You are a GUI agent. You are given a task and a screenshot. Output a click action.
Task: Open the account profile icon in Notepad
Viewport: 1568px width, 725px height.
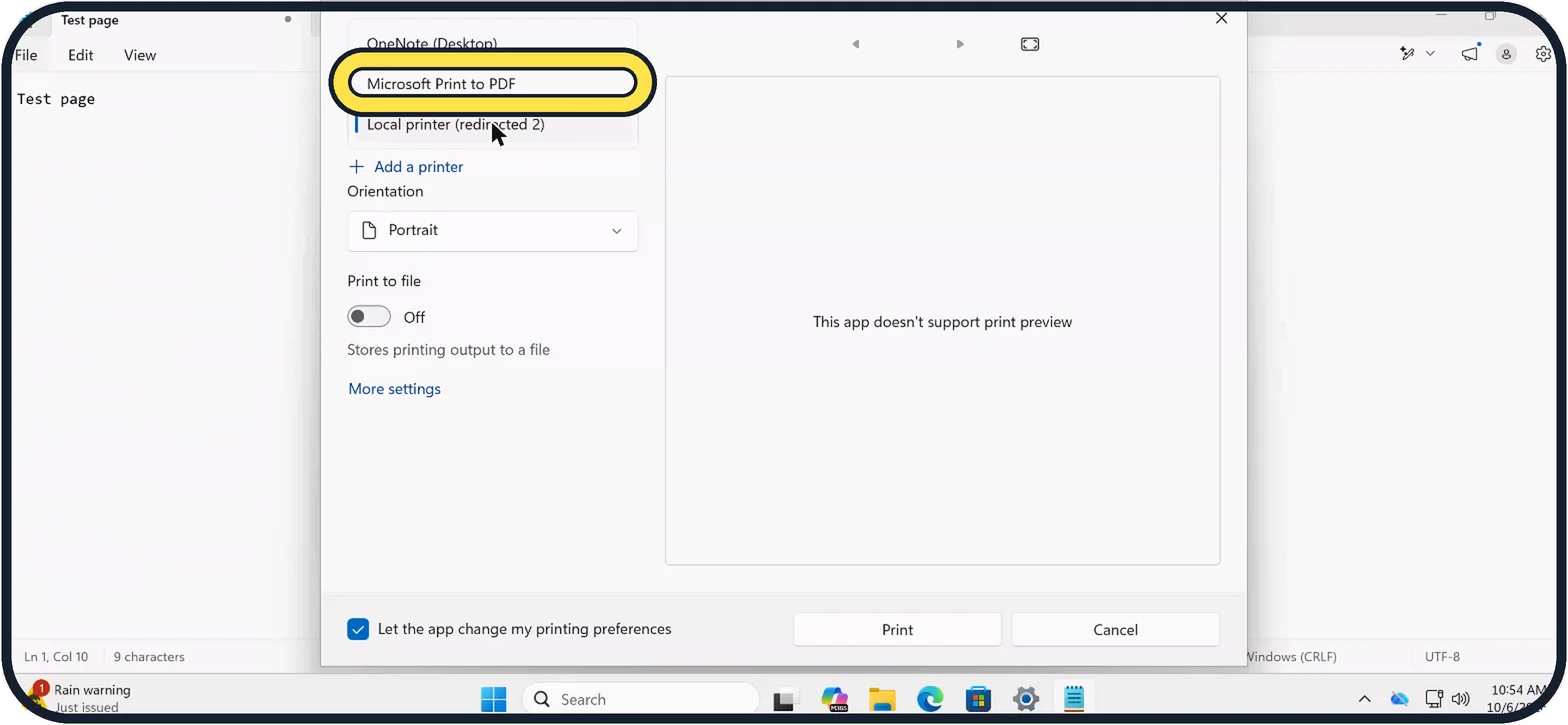coord(1506,54)
